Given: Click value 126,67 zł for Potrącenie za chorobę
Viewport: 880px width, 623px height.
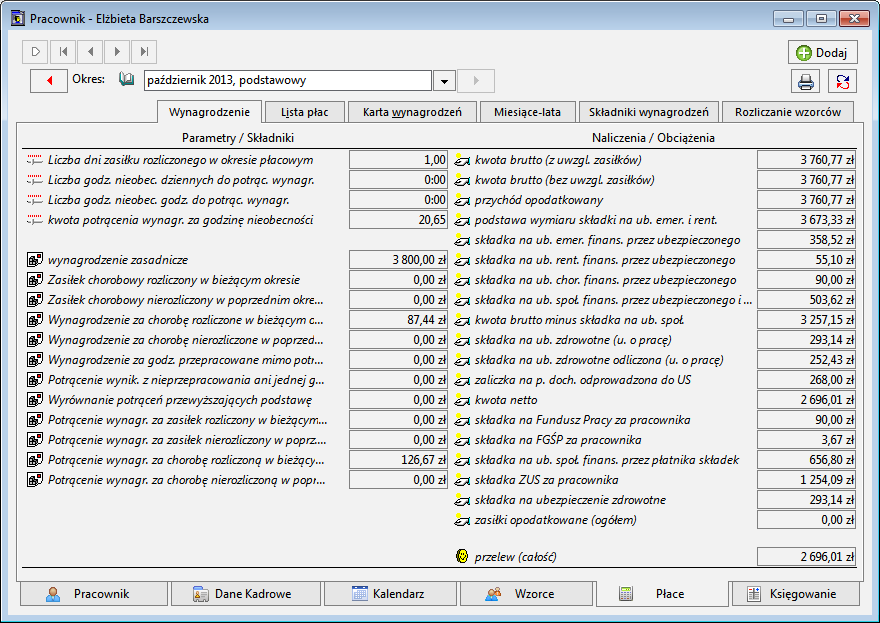Looking at the screenshot, I should pyautogui.click(x=398, y=460).
